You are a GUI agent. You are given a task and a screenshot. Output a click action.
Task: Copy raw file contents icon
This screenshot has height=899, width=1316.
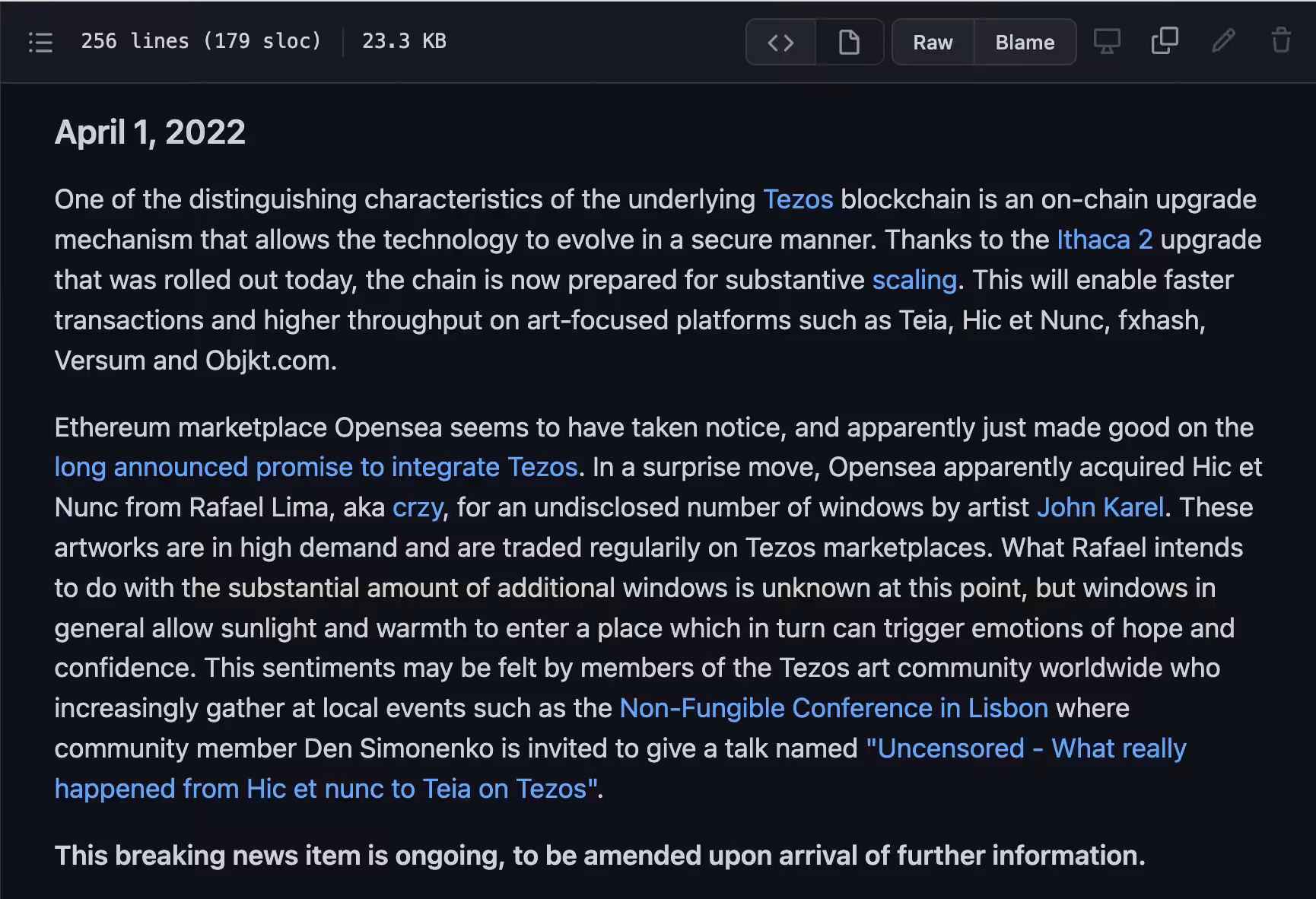point(1165,41)
